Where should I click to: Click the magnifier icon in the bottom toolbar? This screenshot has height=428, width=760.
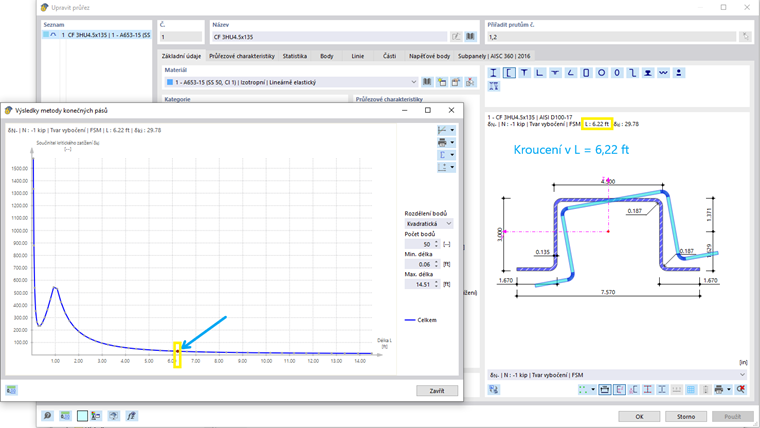pyautogui.click(x=48, y=416)
